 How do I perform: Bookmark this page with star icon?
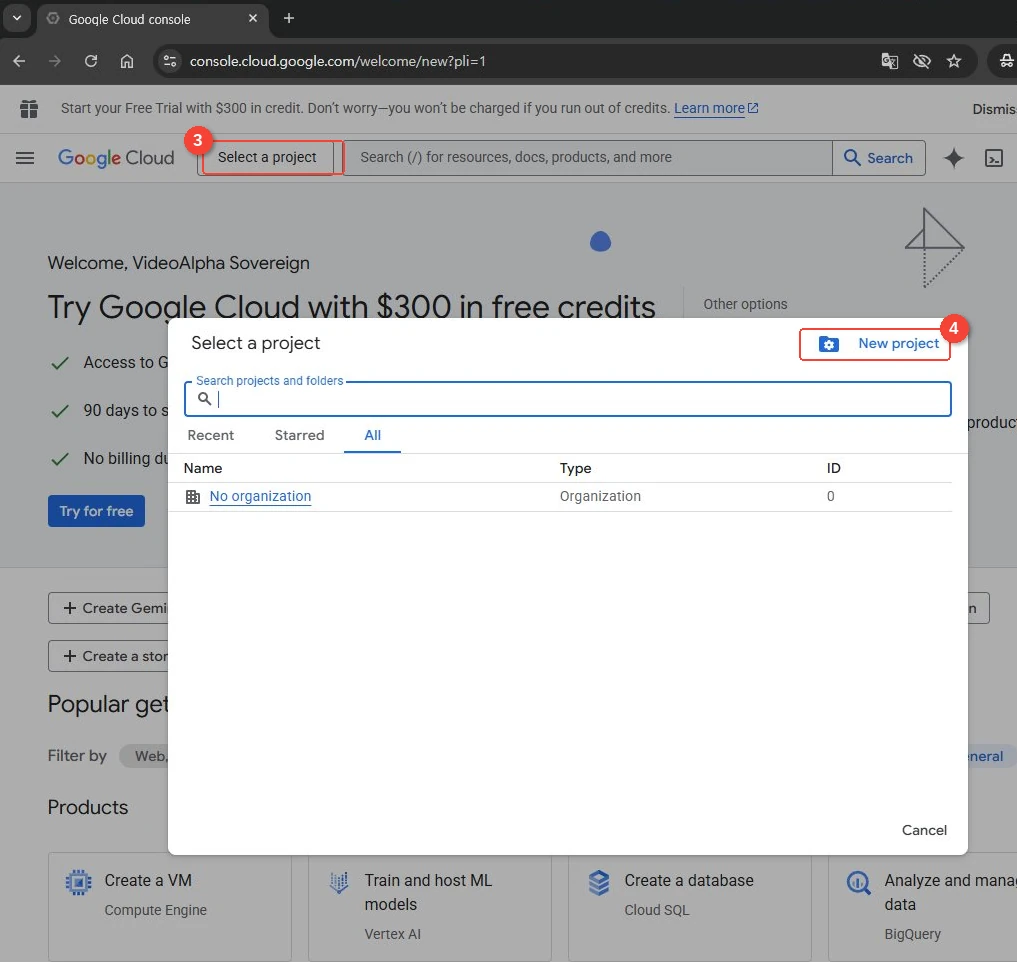click(953, 61)
